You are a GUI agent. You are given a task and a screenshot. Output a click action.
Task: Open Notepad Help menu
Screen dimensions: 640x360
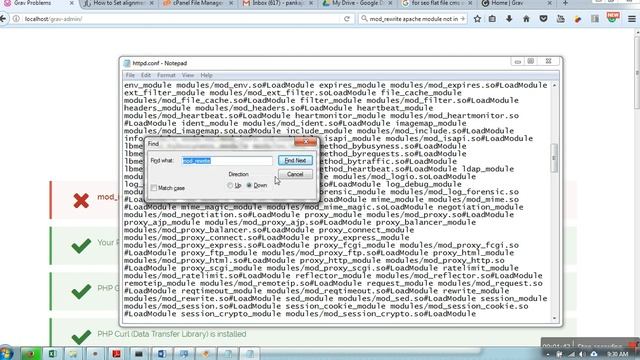[206, 76]
